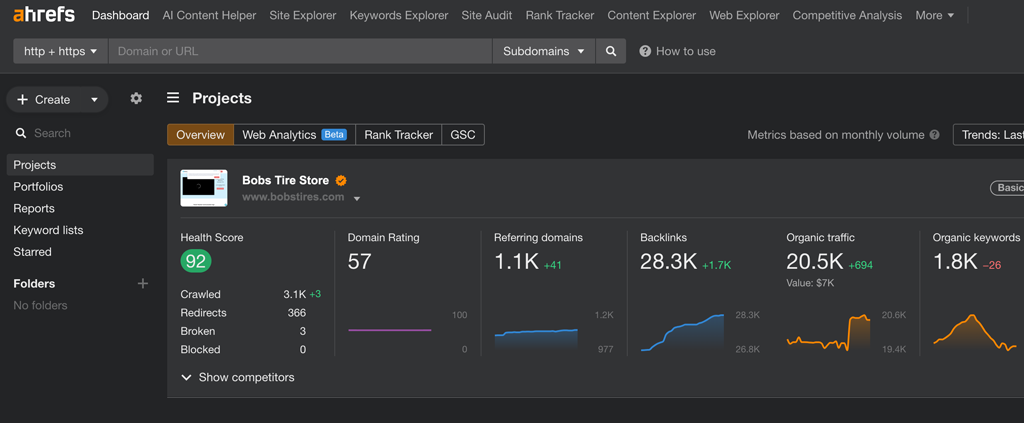This screenshot has width=1024, height=423.
Task: Expand the Show competitors section
Action: pyautogui.click(x=238, y=377)
